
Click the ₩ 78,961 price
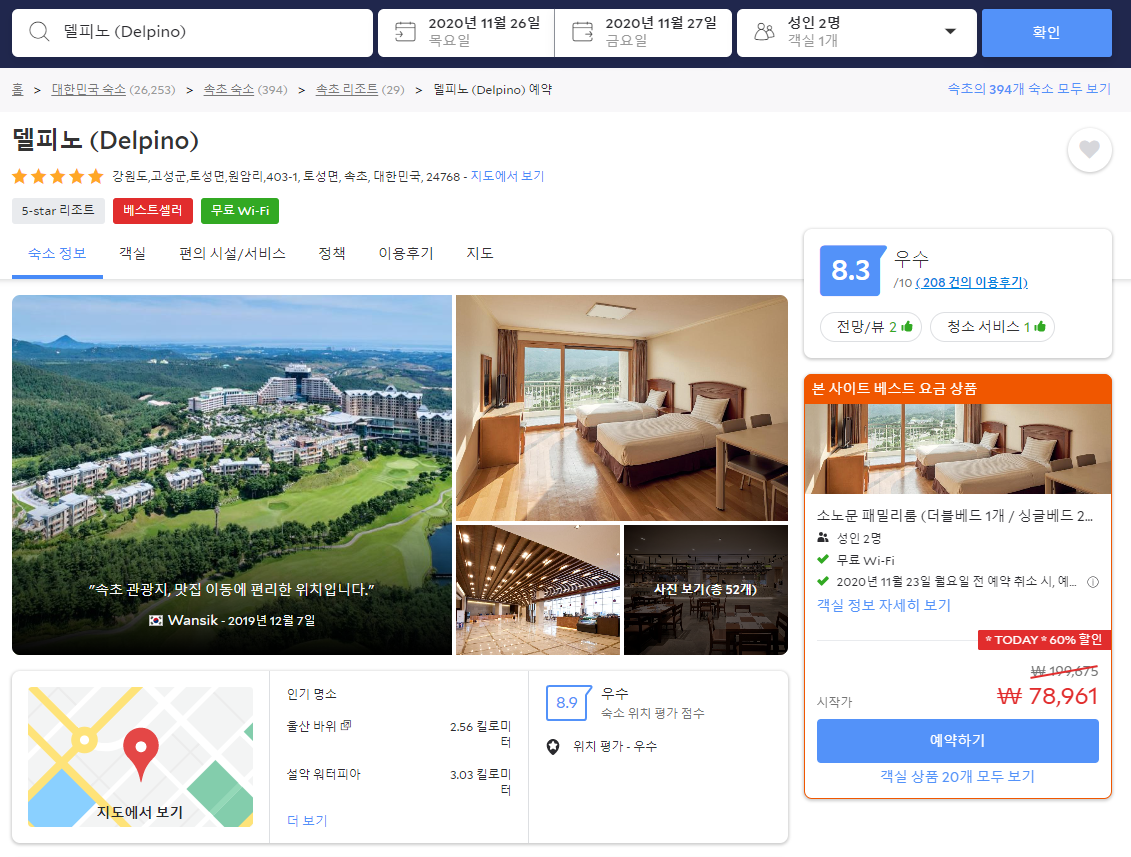[1047, 696]
